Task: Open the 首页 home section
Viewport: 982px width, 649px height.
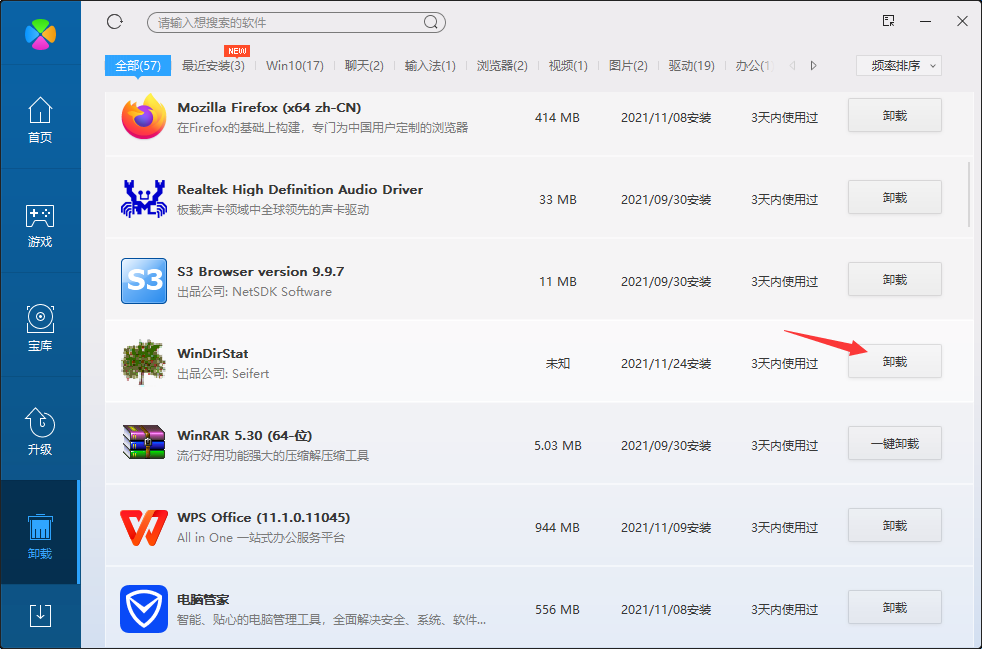Action: pos(40,120)
